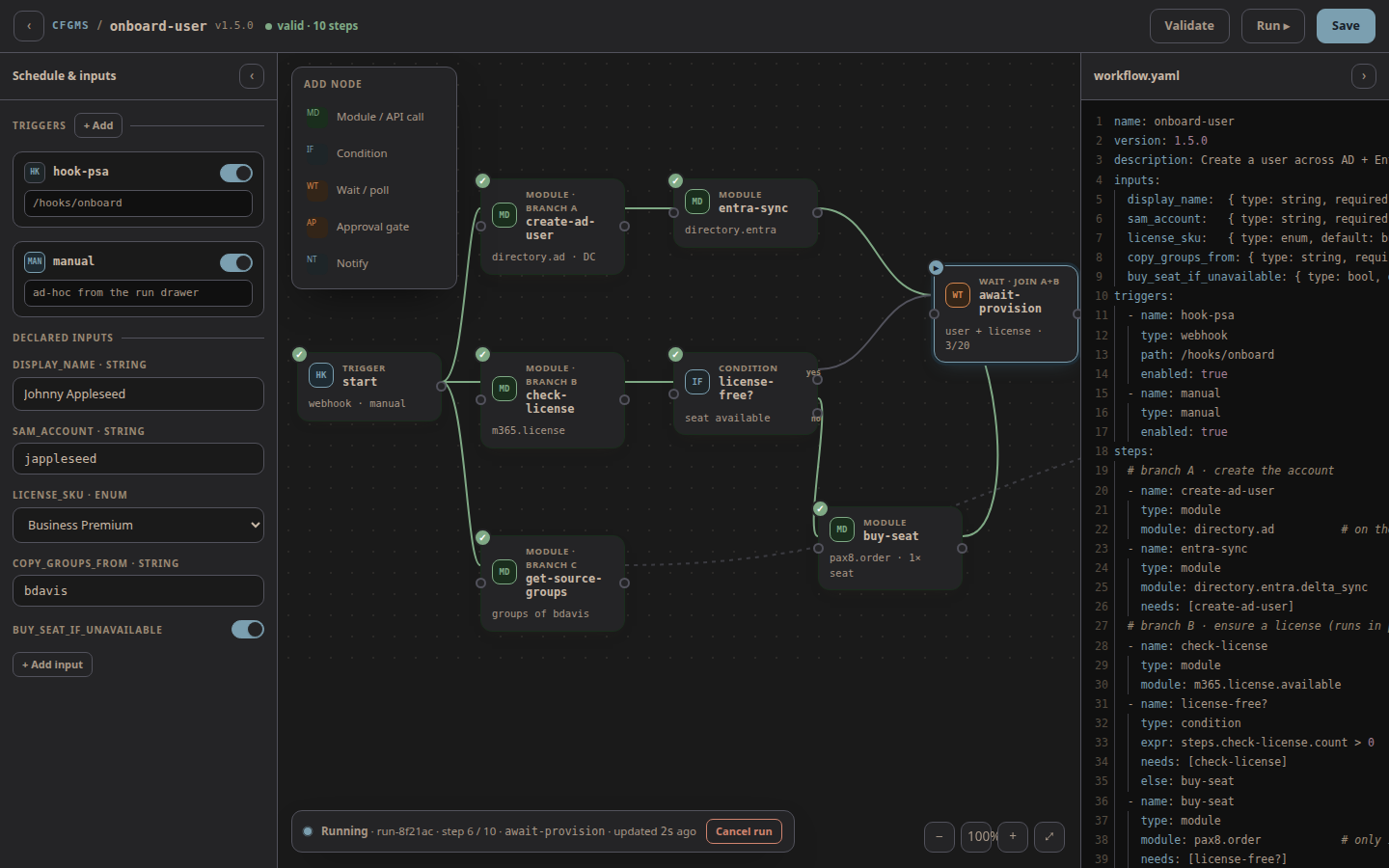The width and height of the screenshot is (1389, 868).
Task: Click the running play badge on await-provision node
Action: [937, 268]
